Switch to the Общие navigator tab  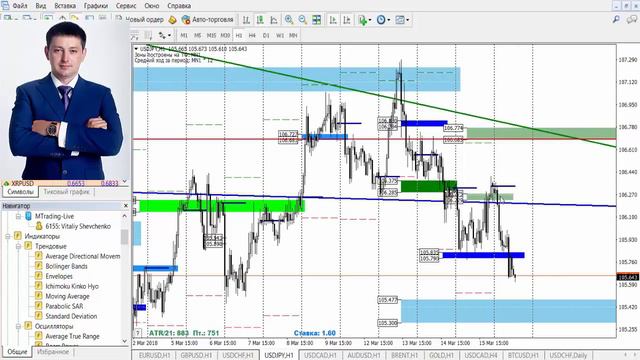(x=17, y=351)
